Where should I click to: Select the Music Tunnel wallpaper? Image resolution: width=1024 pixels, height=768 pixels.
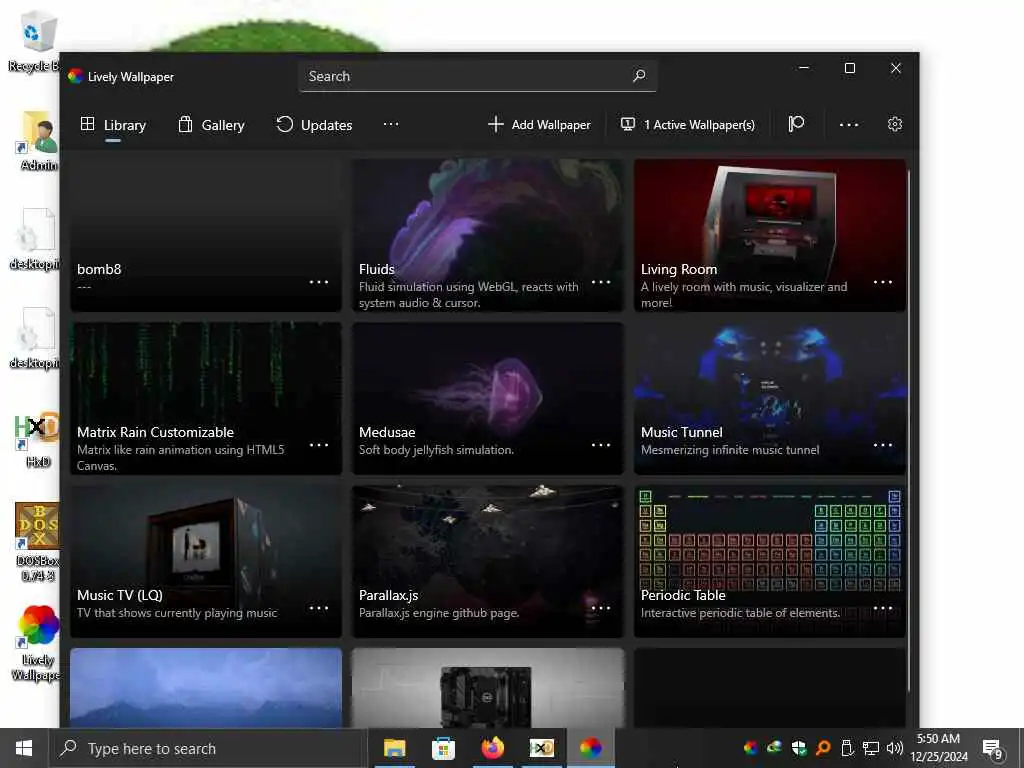[x=770, y=398]
